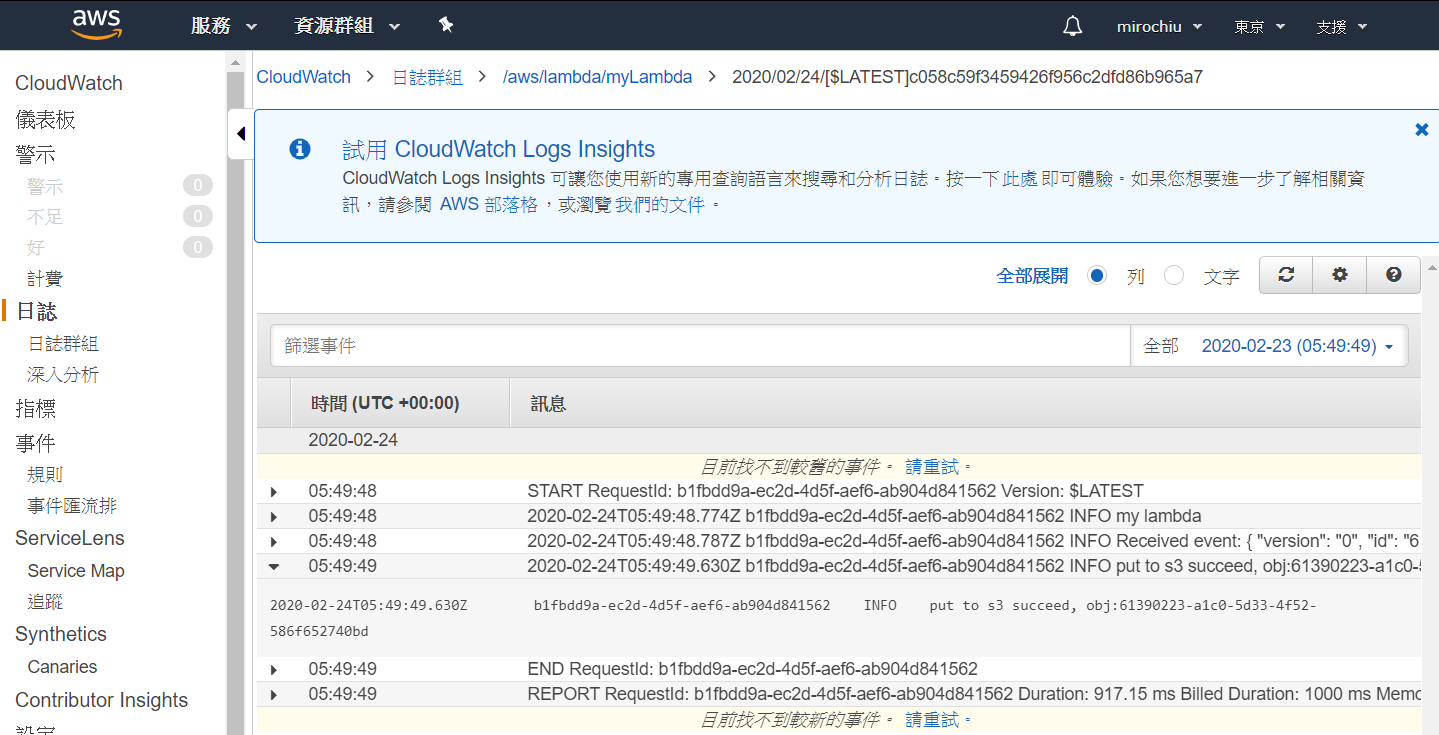Click the CloudWatch breadcrumb link
Screen dimensions: 1439x735
click(x=304, y=77)
